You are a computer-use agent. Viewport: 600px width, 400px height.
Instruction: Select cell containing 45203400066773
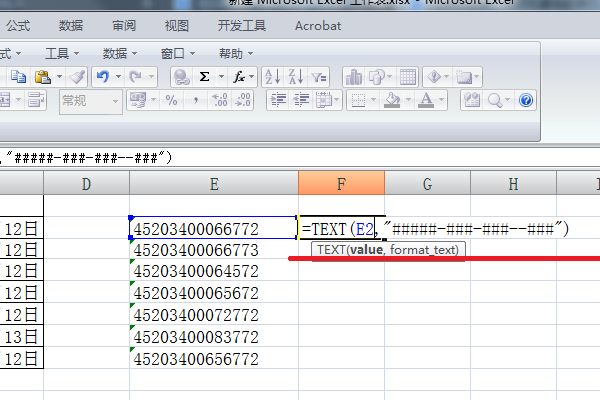coord(214,250)
